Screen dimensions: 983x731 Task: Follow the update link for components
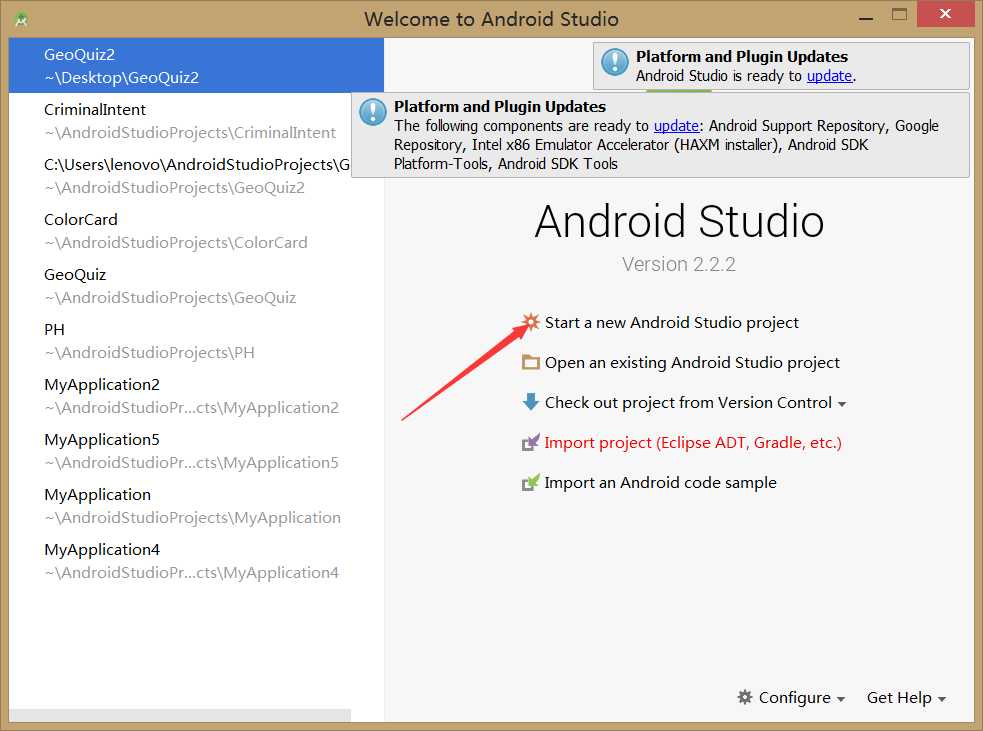pyautogui.click(x=676, y=126)
